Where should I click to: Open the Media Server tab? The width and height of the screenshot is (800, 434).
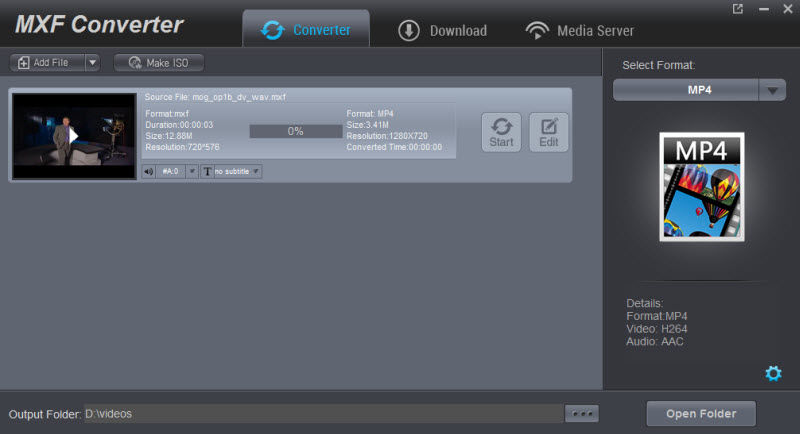[580, 31]
